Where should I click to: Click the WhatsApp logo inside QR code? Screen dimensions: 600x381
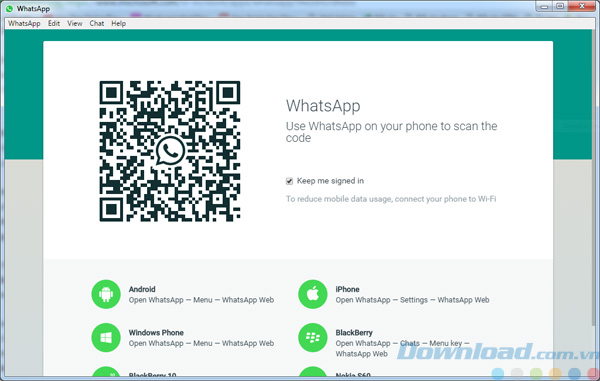170,151
